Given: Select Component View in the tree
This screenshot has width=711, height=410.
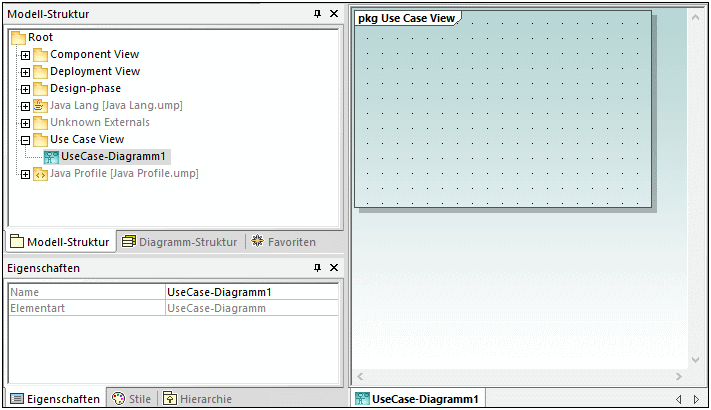Looking at the screenshot, I should click(94, 54).
